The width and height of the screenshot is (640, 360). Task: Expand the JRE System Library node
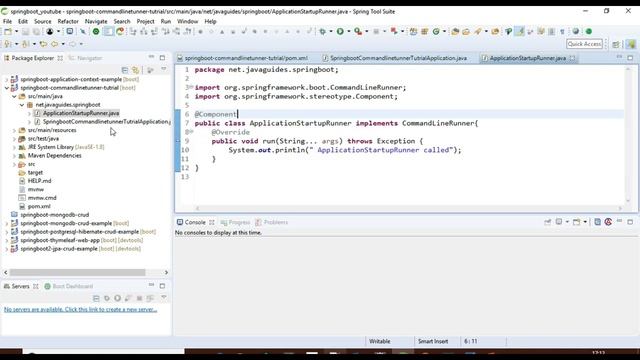pos(14,147)
